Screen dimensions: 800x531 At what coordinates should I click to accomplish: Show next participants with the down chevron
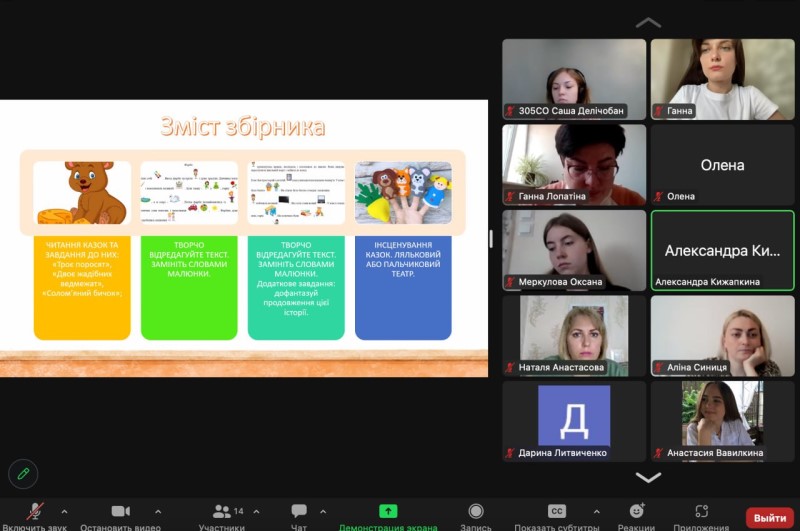(x=648, y=477)
